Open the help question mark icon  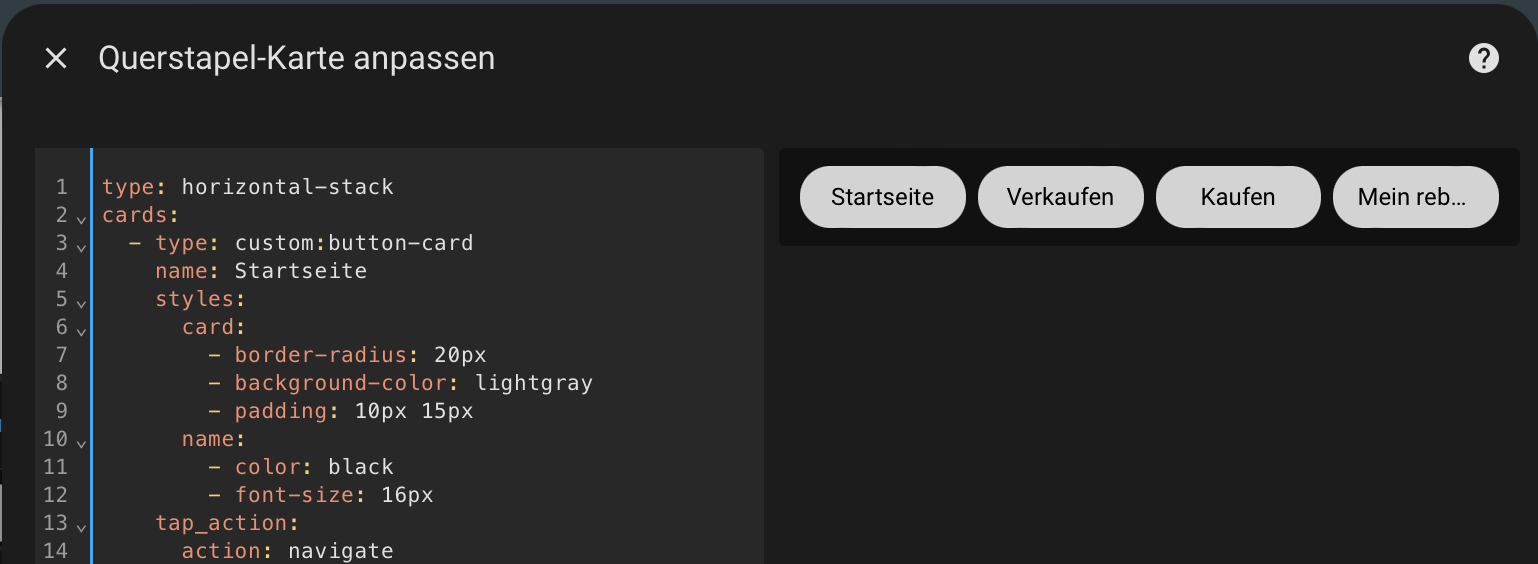(x=1483, y=59)
